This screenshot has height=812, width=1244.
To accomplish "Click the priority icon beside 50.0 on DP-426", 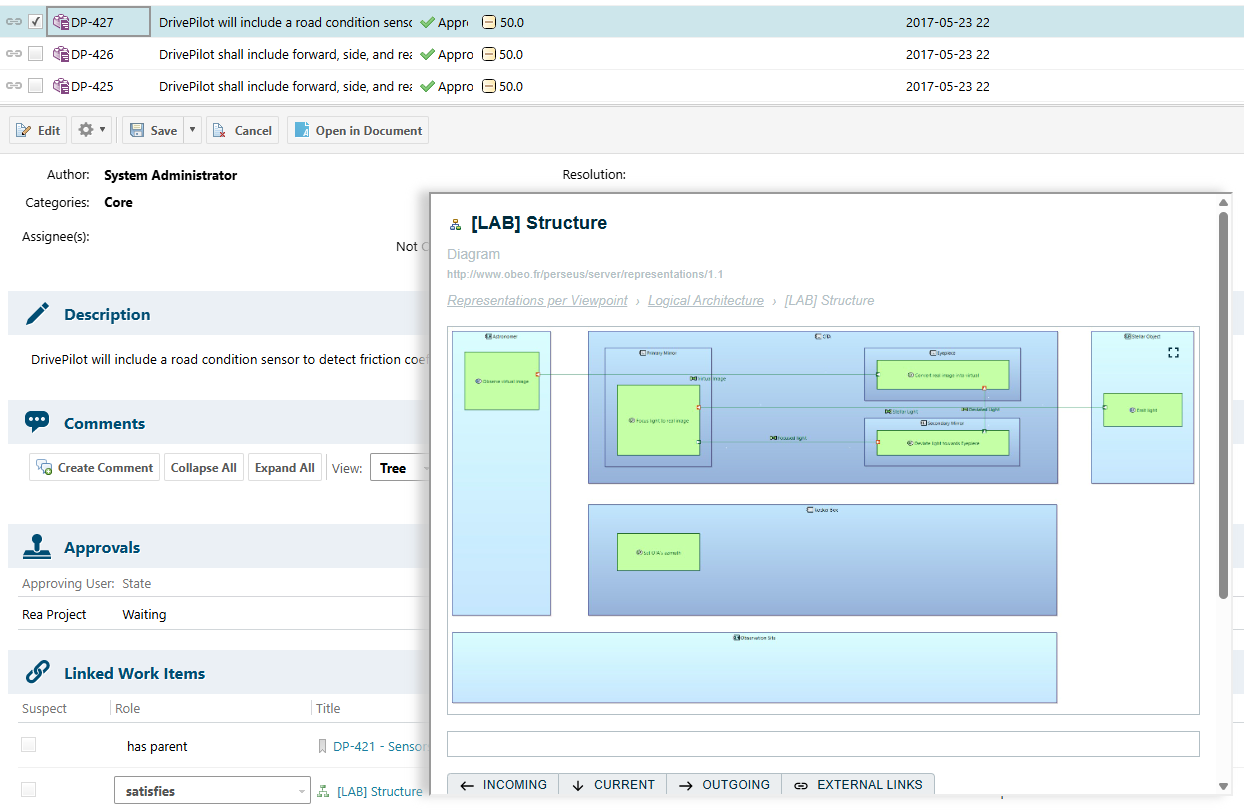I will coord(489,54).
